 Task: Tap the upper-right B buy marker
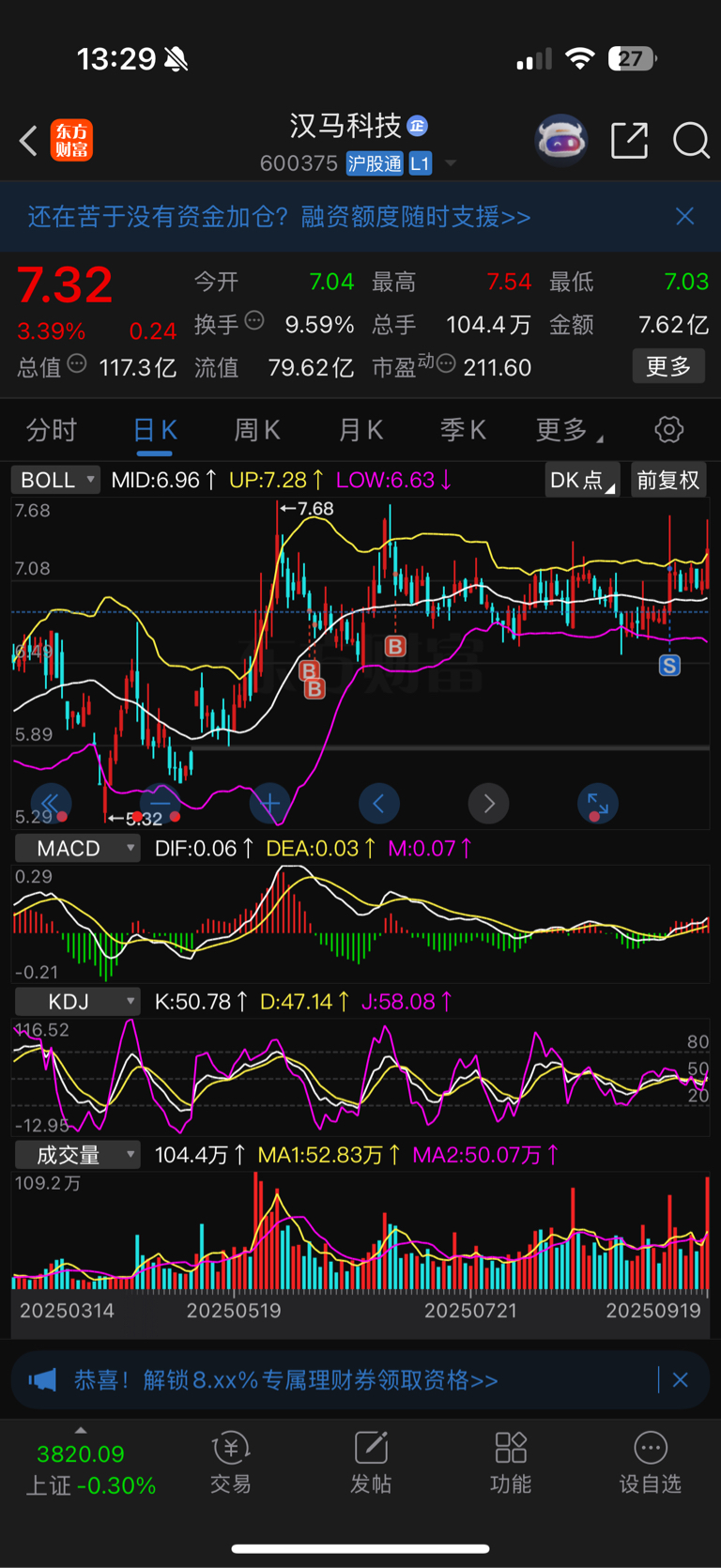pos(395,646)
